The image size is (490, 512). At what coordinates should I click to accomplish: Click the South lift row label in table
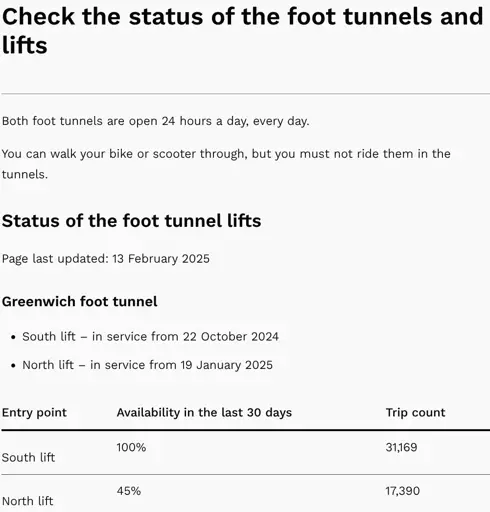point(28,457)
